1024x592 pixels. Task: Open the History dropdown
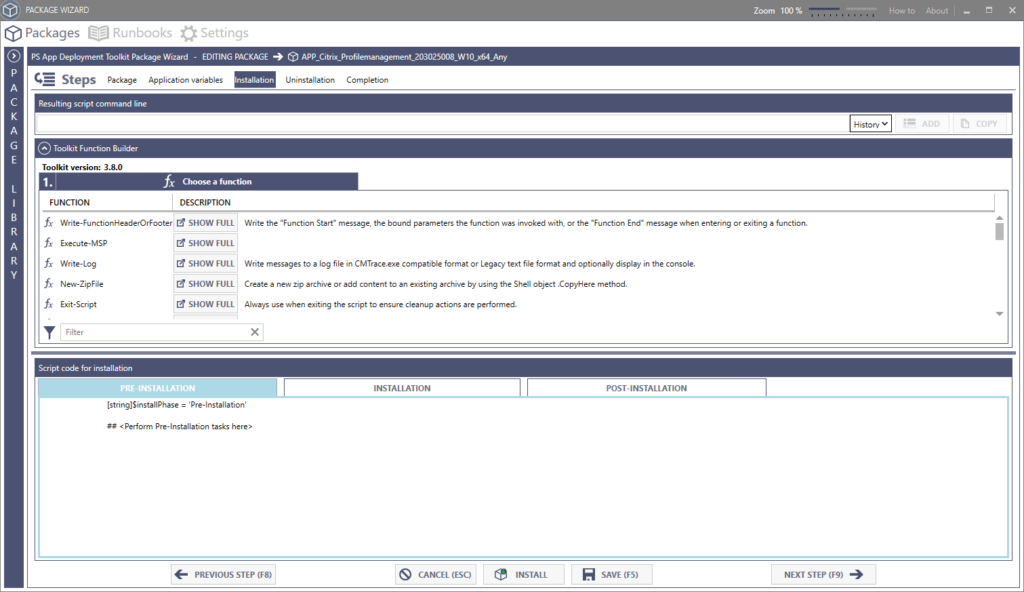[x=871, y=123]
